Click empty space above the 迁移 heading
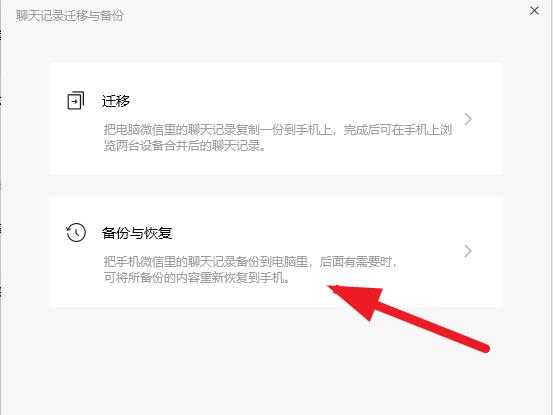The height and width of the screenshot is (415, 553). 276,78
